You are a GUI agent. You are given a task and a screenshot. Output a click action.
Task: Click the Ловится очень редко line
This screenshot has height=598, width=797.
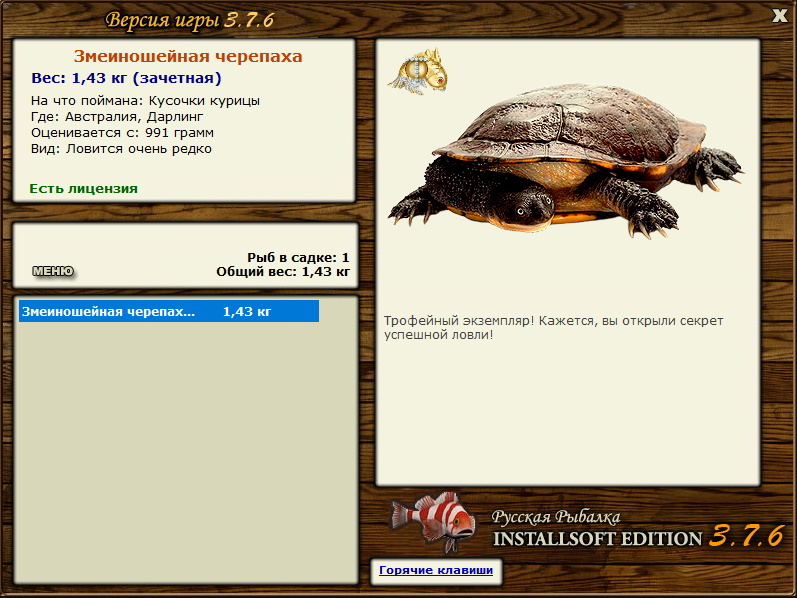pyautogui.click(x=121, y=149)
